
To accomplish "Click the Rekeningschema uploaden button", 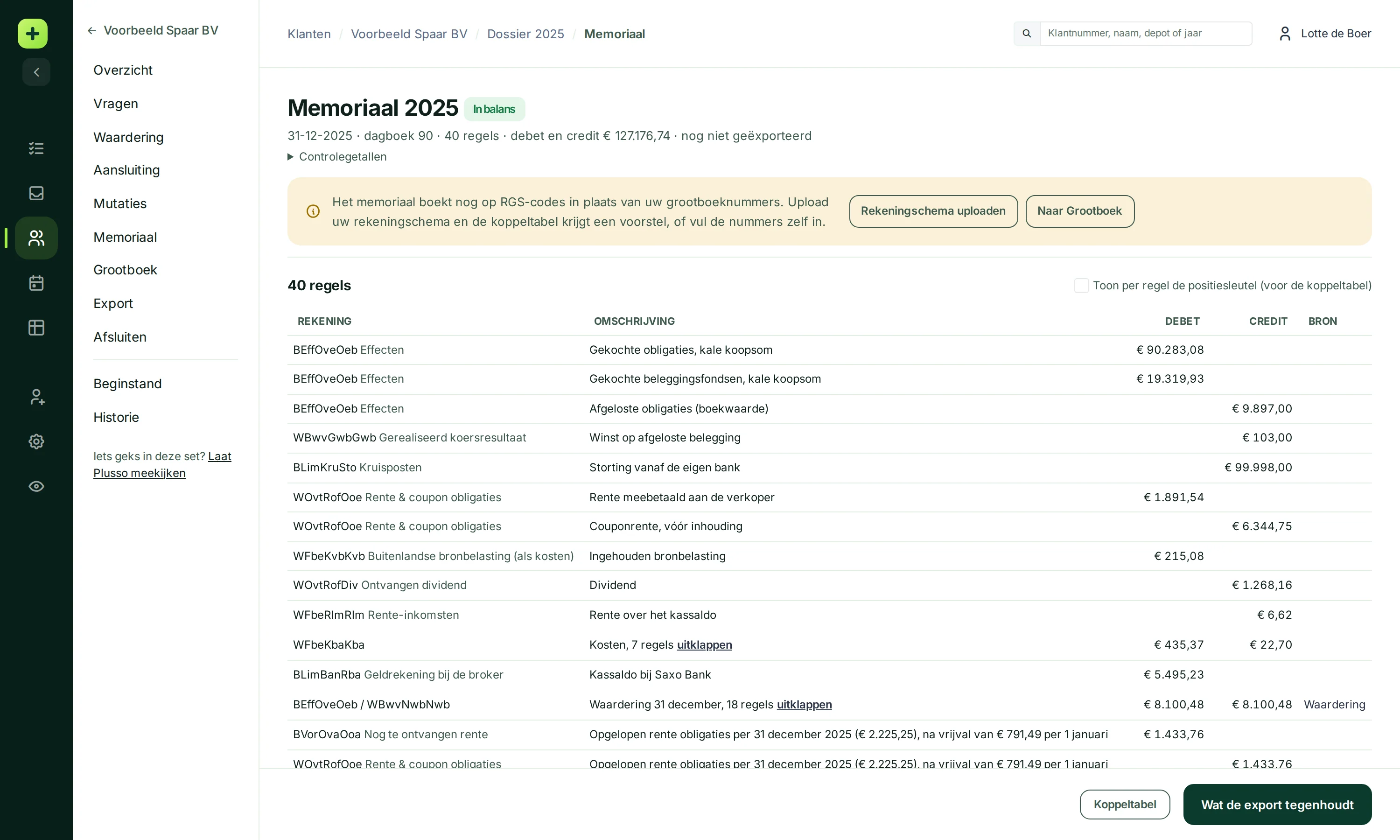I will pyautogui.click(x=933, y=211).
